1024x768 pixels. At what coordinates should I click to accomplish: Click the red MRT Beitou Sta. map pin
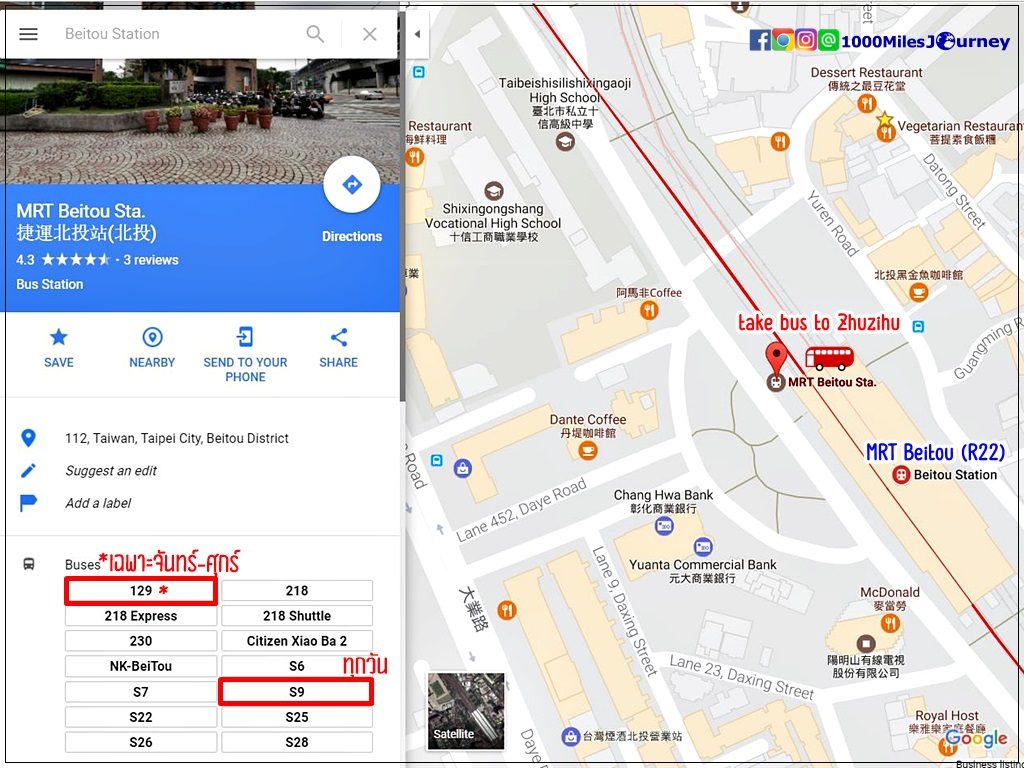pos(775,359)
